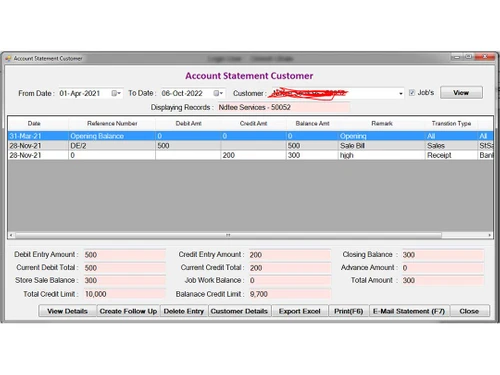Click the Balanace Credit Limit field
Screen dimensions: 500x375
tap(290, 294)
